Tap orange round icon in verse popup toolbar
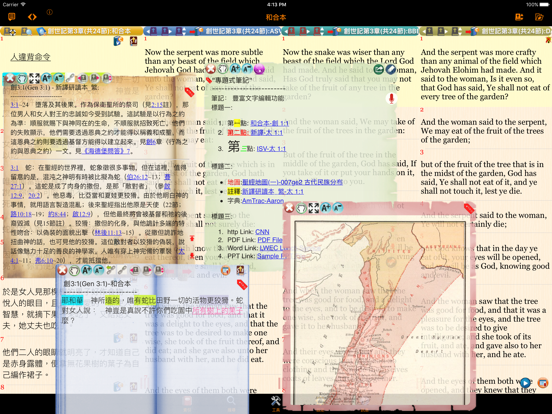552x414 pixels. tap(226, 270)
